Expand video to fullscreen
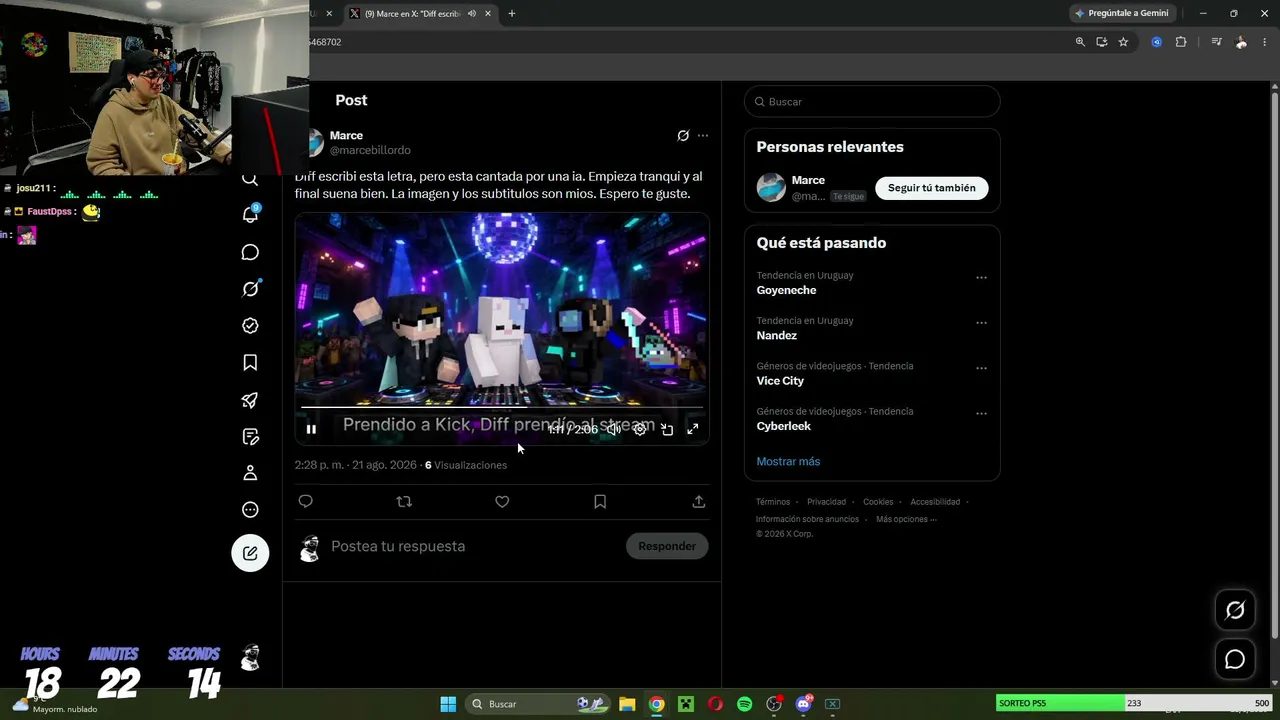 693,429
